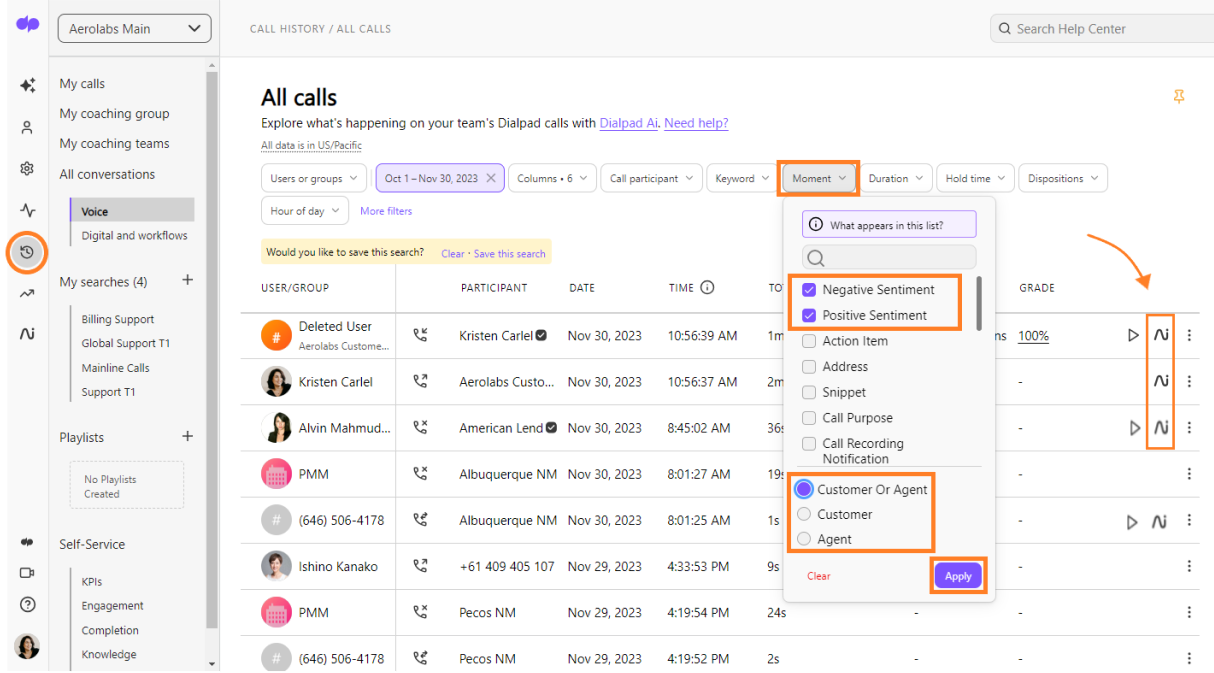Apply the Moment filter selections
Viewport: 1214px width, 673px height.
click(958, 576)
